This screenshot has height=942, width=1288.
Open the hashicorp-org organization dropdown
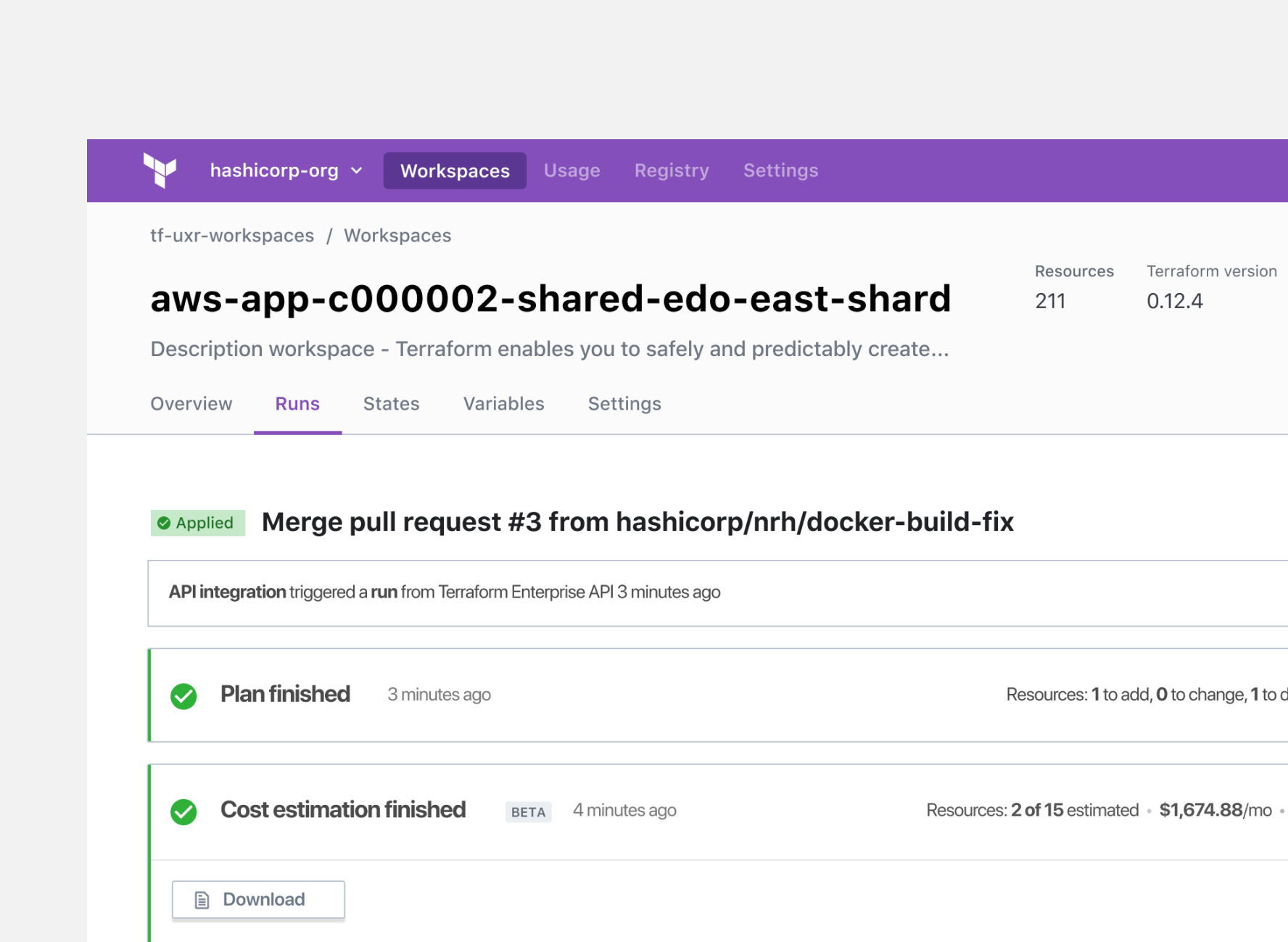click(x=286, y=170)
